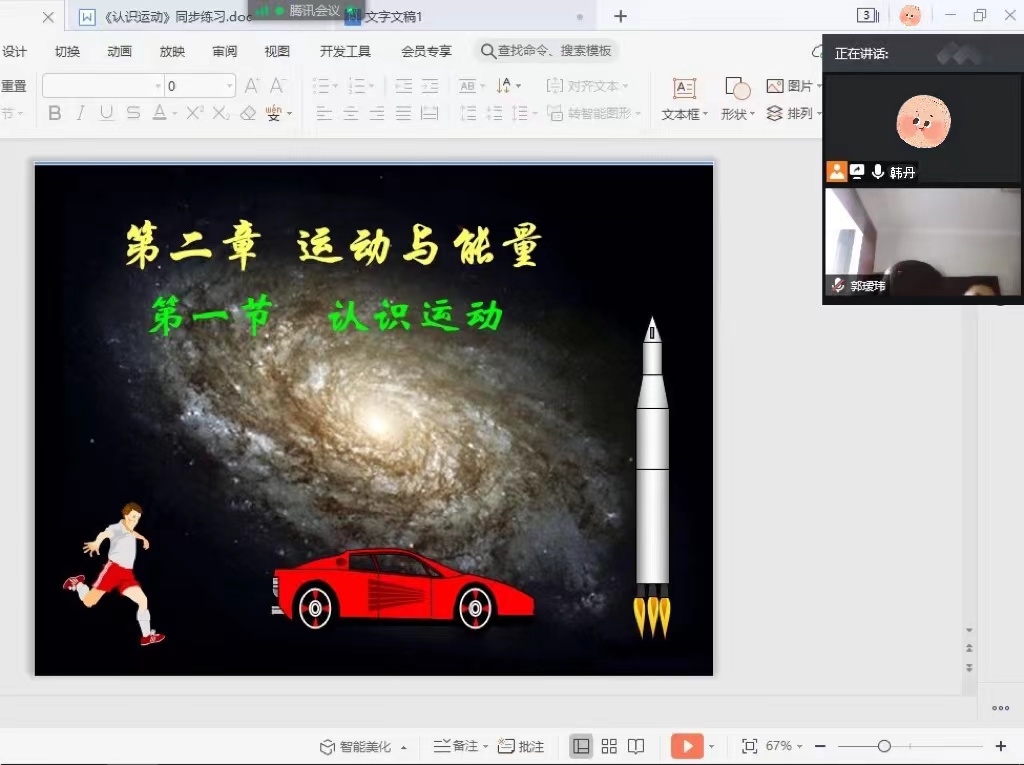Image resolution: width=1024 pixels, height=765 pixels.
Task: Toggle underline formatting
Action: click(x=107, y=113)
